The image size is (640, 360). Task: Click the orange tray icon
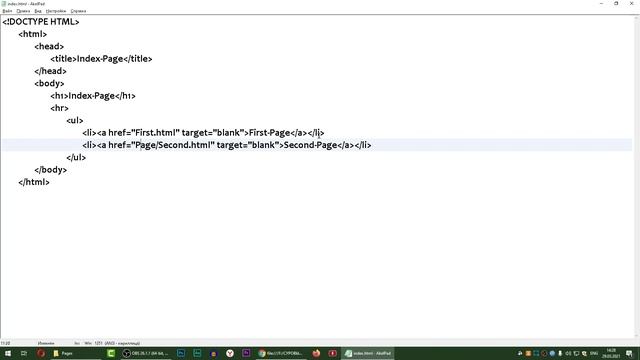coord(528,353)
